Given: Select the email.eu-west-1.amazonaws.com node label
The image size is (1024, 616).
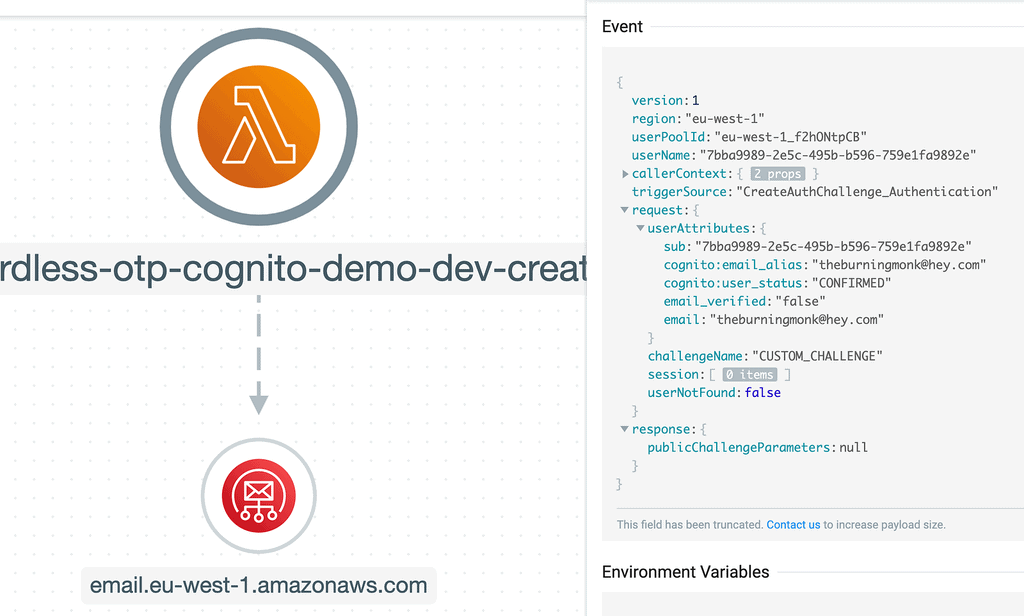Looking at the screenshot, I should coord(258,585).
